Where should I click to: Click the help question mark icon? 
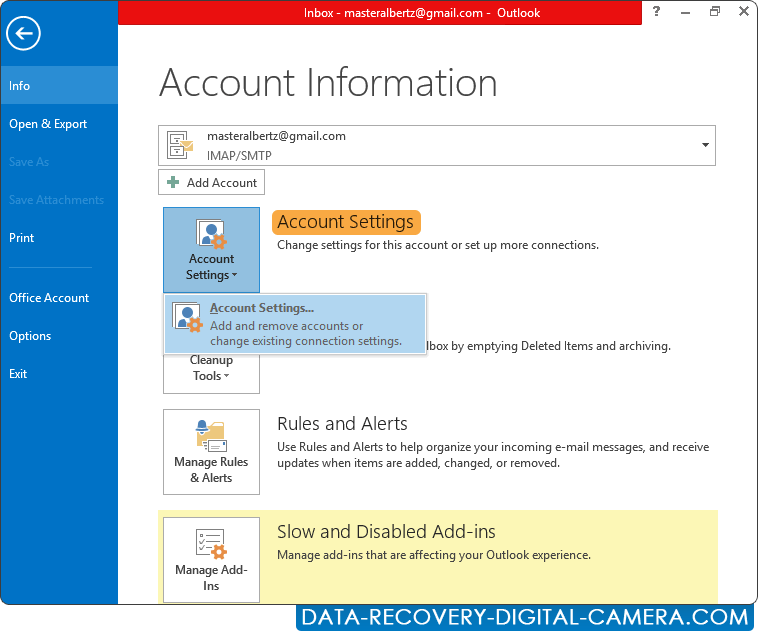coord(656,11)
